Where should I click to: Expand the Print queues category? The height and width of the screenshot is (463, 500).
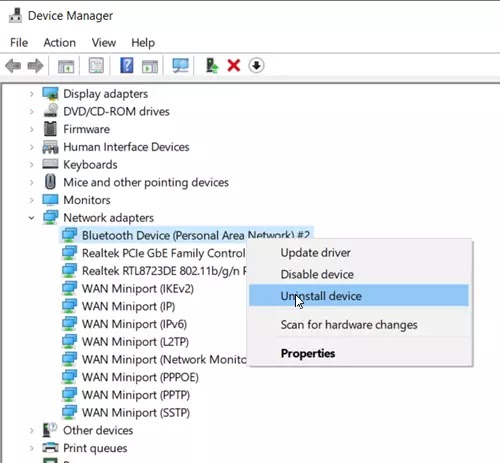(x=31, y=448)
